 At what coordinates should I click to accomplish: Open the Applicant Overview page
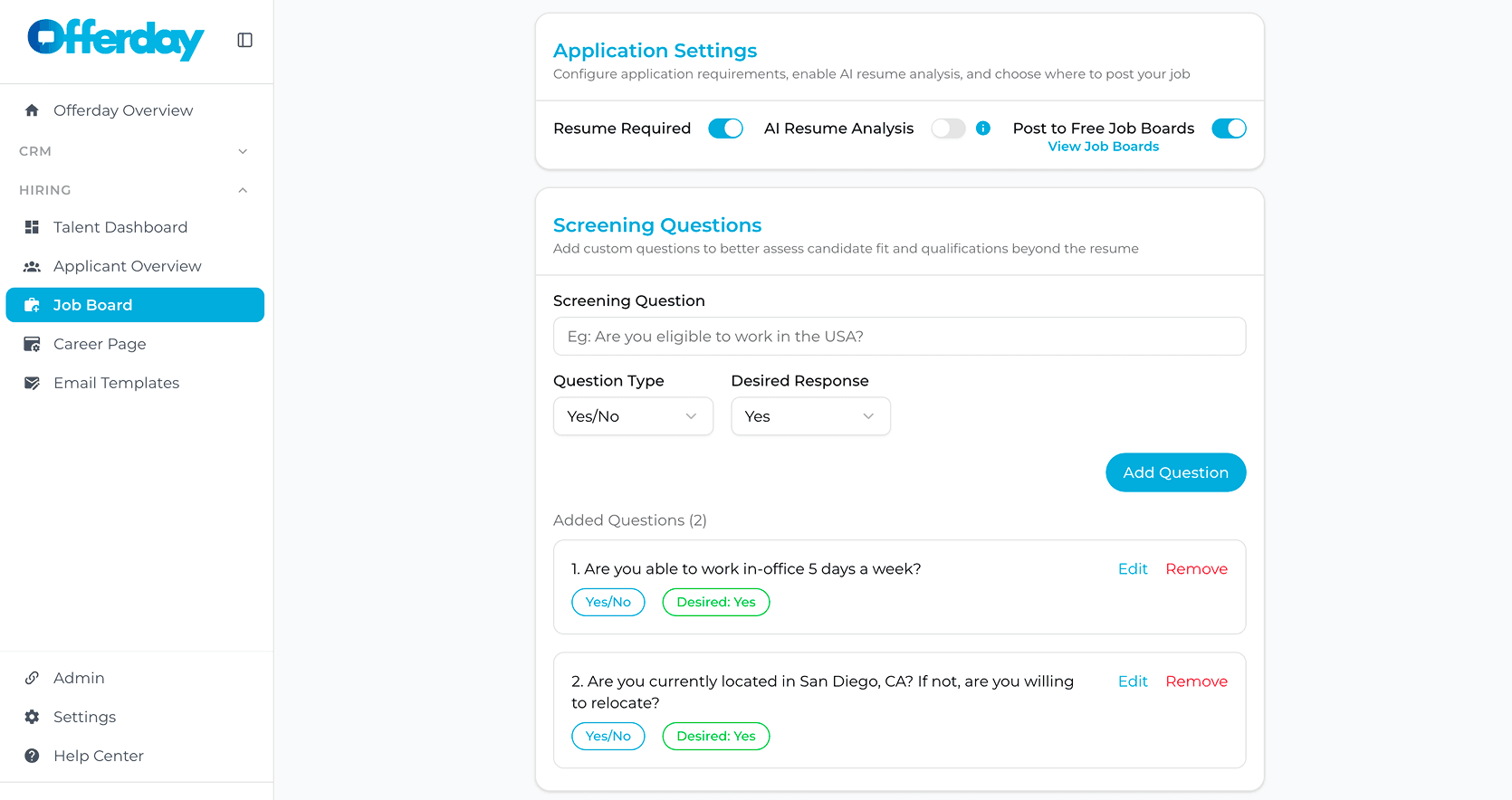point(135,266)
